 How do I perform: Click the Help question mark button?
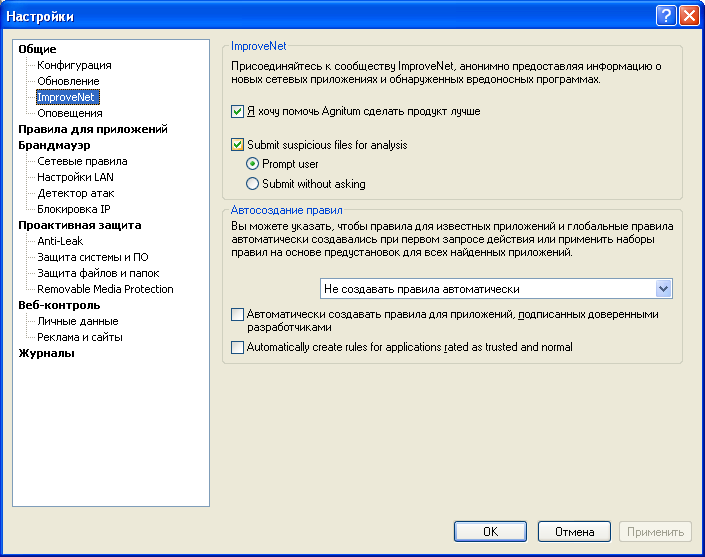click(666, 16)
